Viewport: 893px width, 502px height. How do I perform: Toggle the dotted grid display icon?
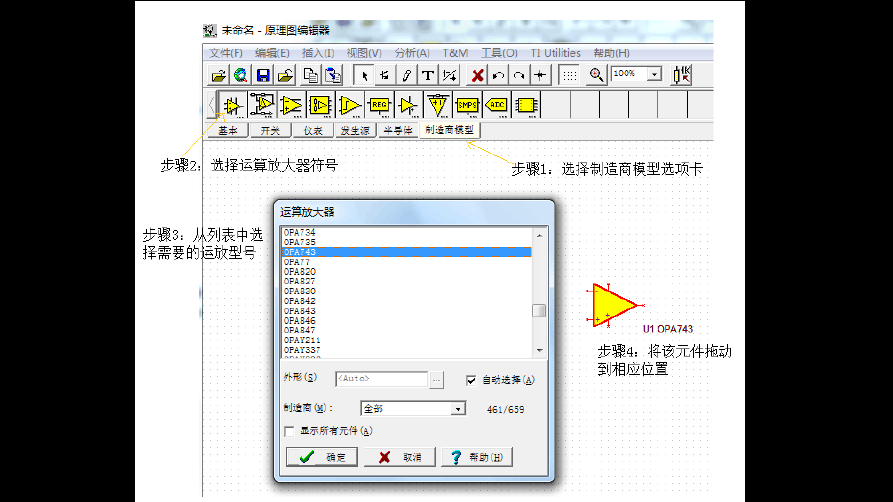point(569,75)
